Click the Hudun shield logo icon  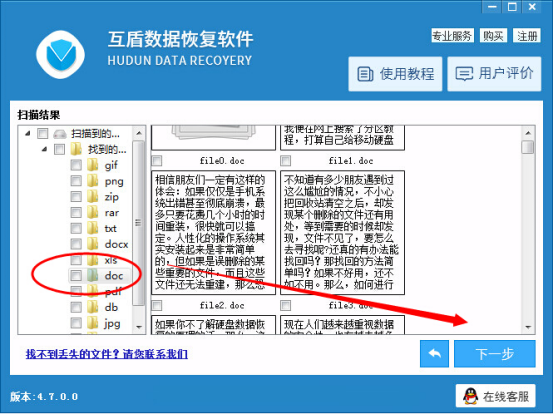click(61, 54)
